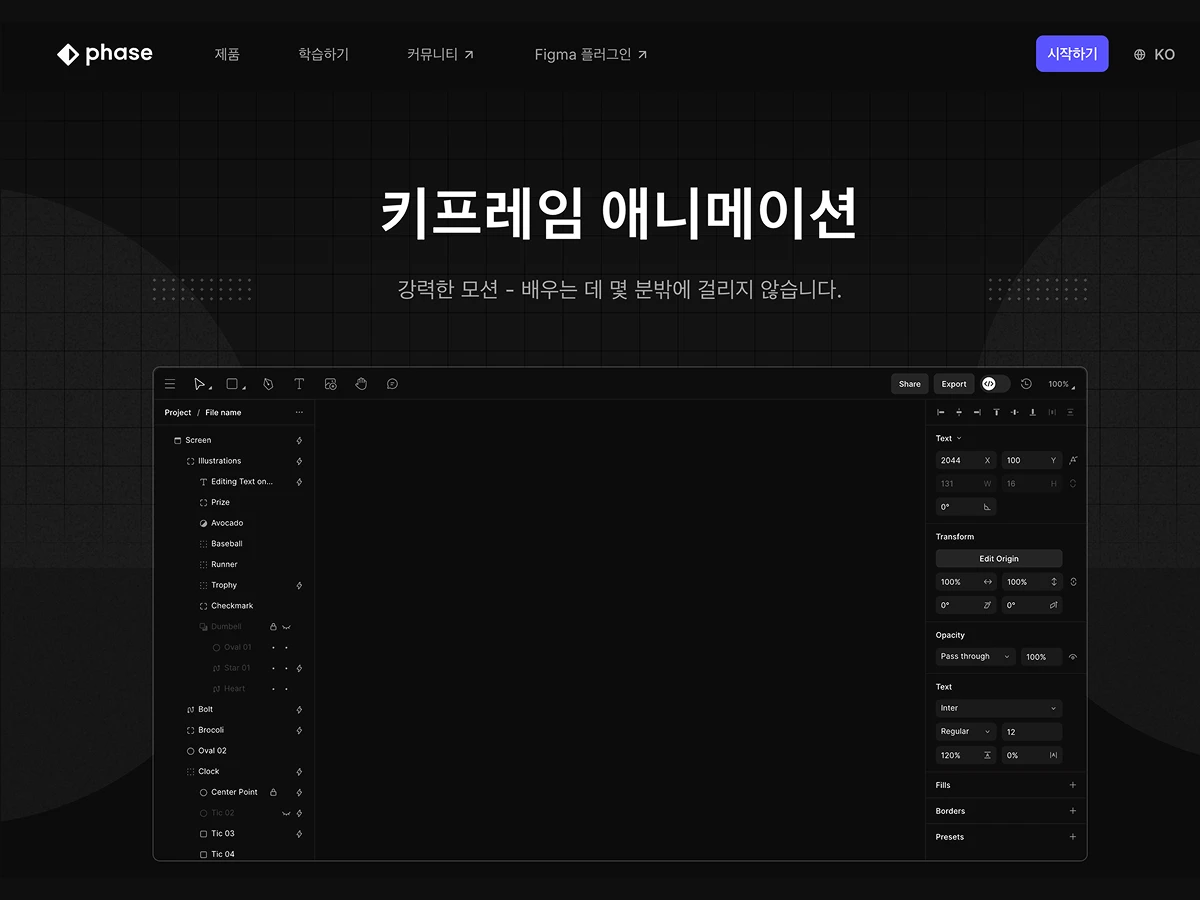Select the Comment tool

pyautogui.click(x=392, y=384)
